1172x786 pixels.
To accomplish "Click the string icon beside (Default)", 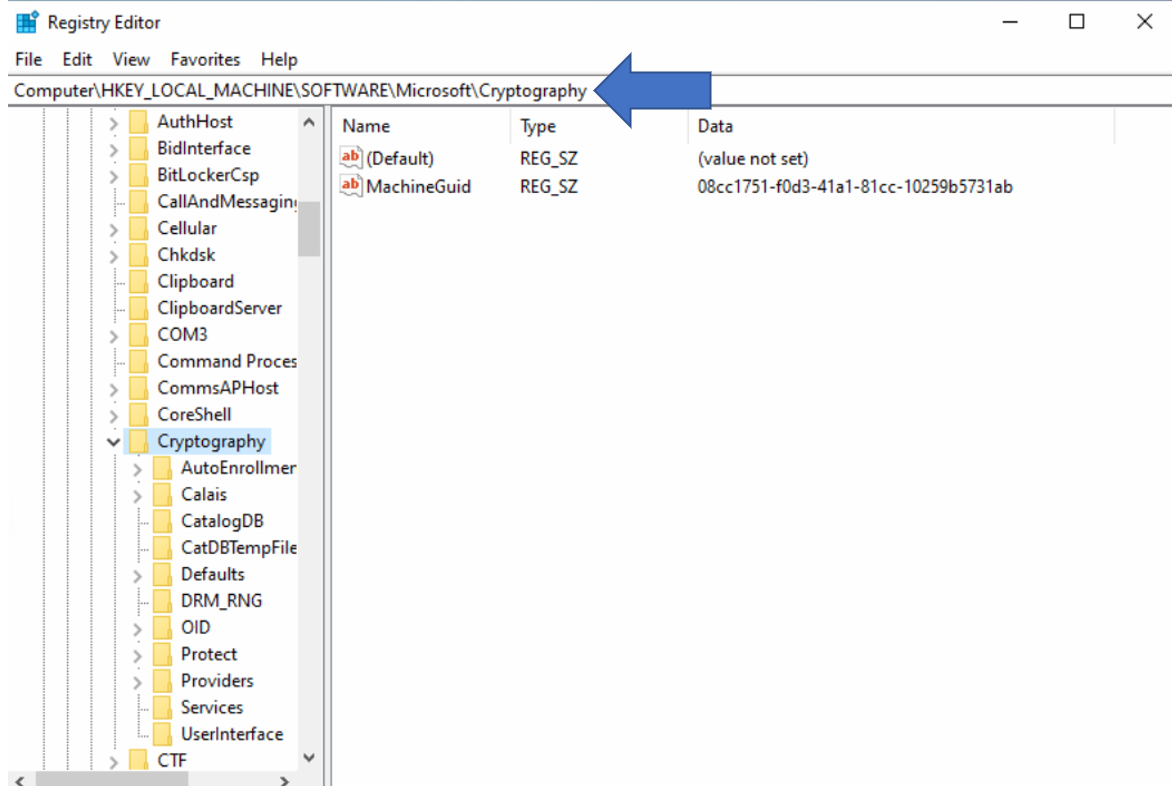I will point(351,158).
